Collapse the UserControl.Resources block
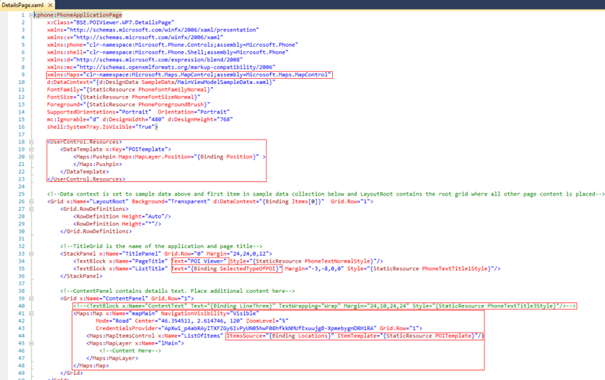605x380 pixels. coord(31,142)
